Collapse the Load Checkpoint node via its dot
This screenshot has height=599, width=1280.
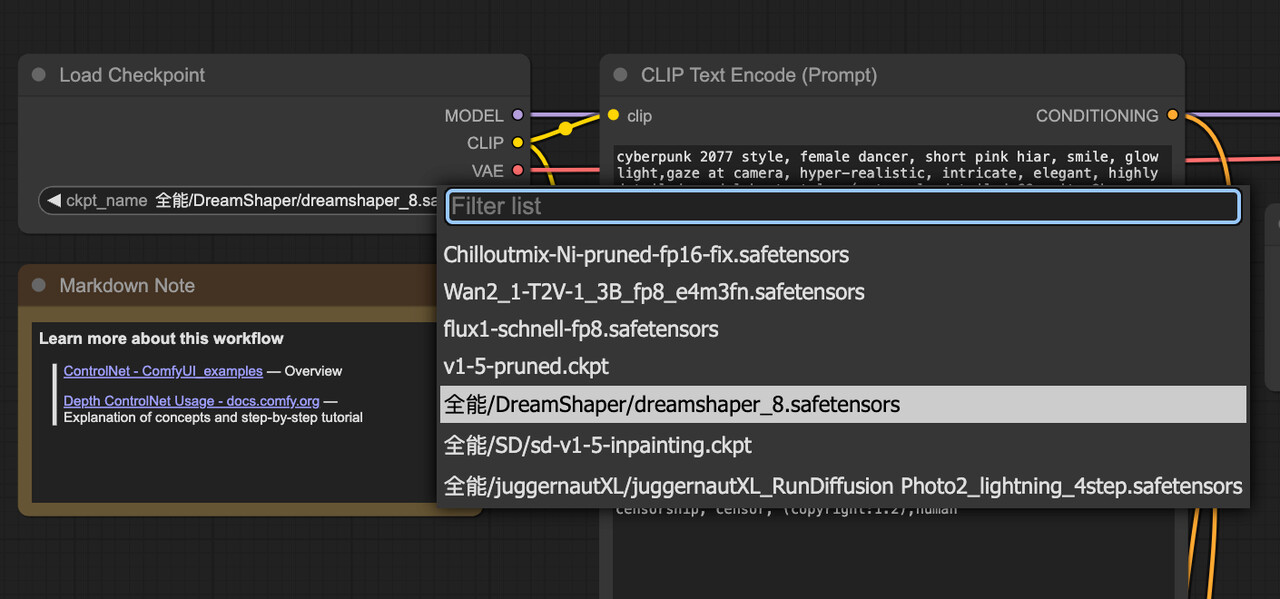pyautogui.click(x=39, y=75)
